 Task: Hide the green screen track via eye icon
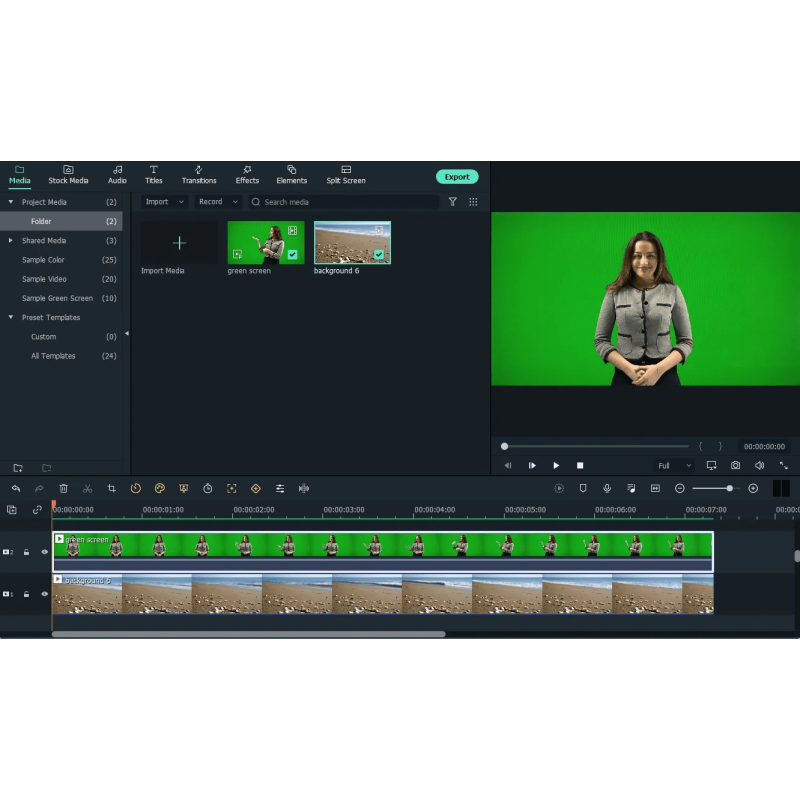(x=44, y=552)
